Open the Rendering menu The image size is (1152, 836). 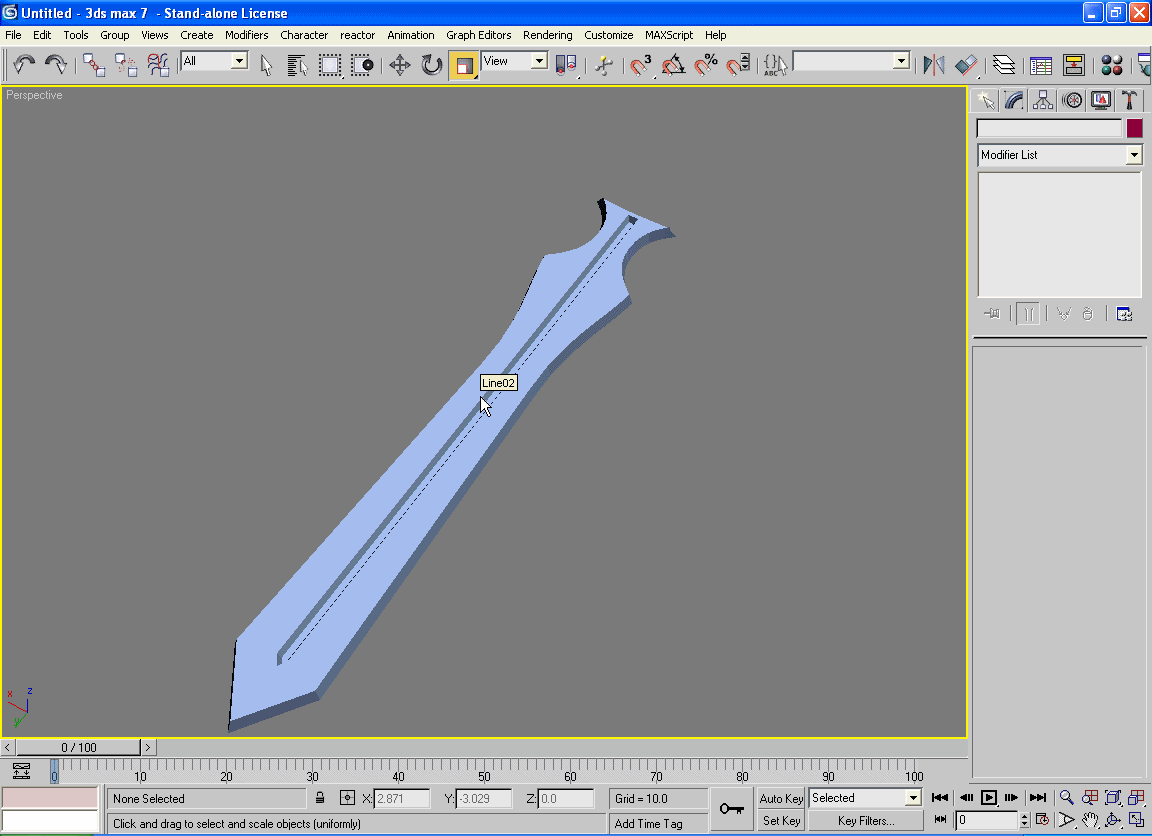pos(547,35)
